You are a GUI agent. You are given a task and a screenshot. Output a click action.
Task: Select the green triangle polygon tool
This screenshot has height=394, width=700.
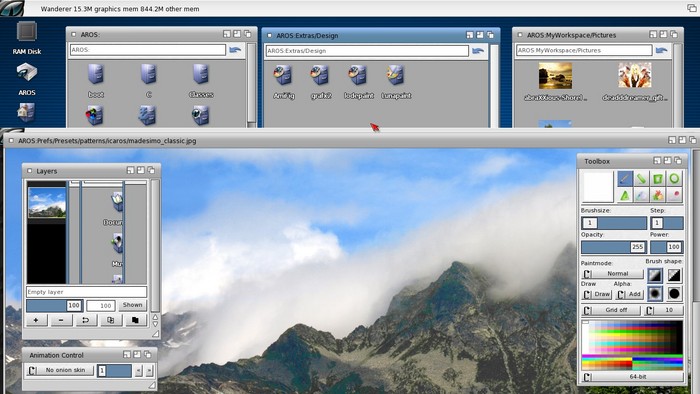625,195
